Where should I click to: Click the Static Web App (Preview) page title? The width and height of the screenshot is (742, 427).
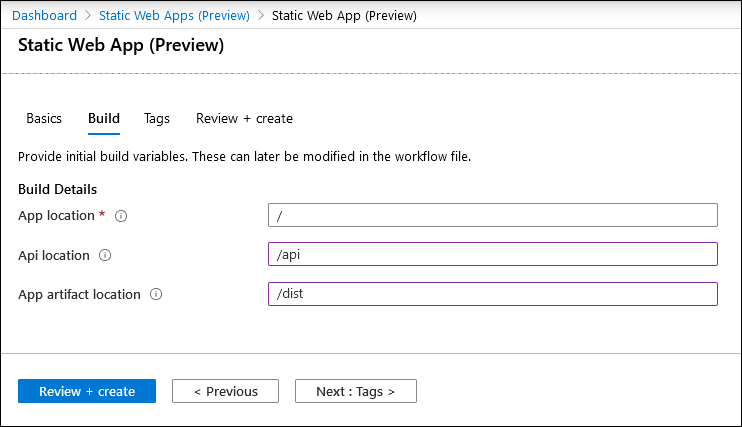click(121, 45)
